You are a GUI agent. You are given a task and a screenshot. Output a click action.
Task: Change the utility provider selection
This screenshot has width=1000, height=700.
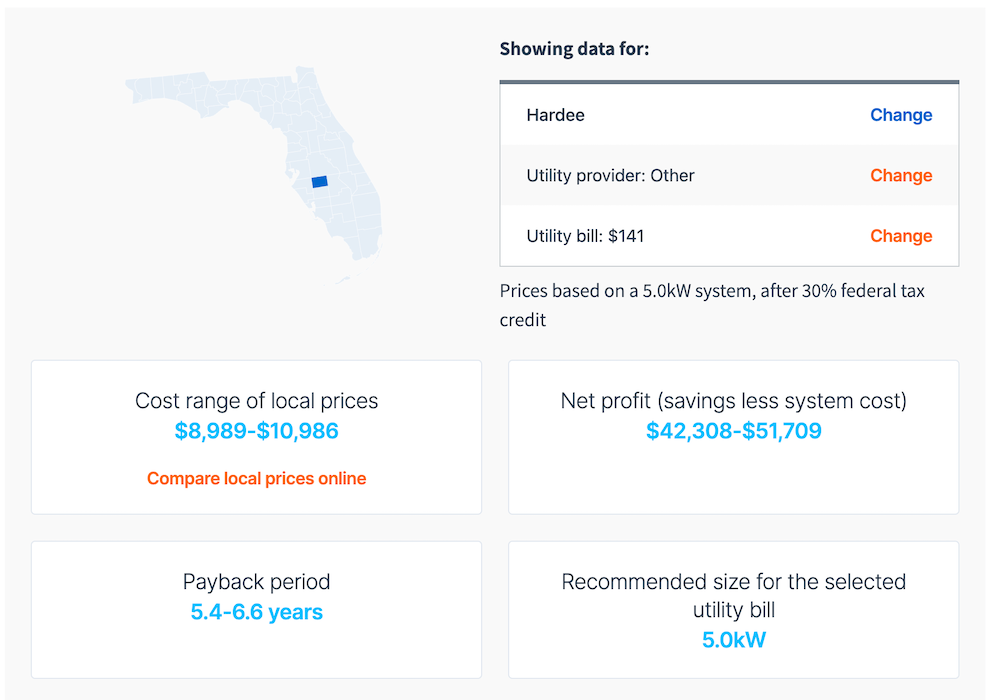(900, 176)
